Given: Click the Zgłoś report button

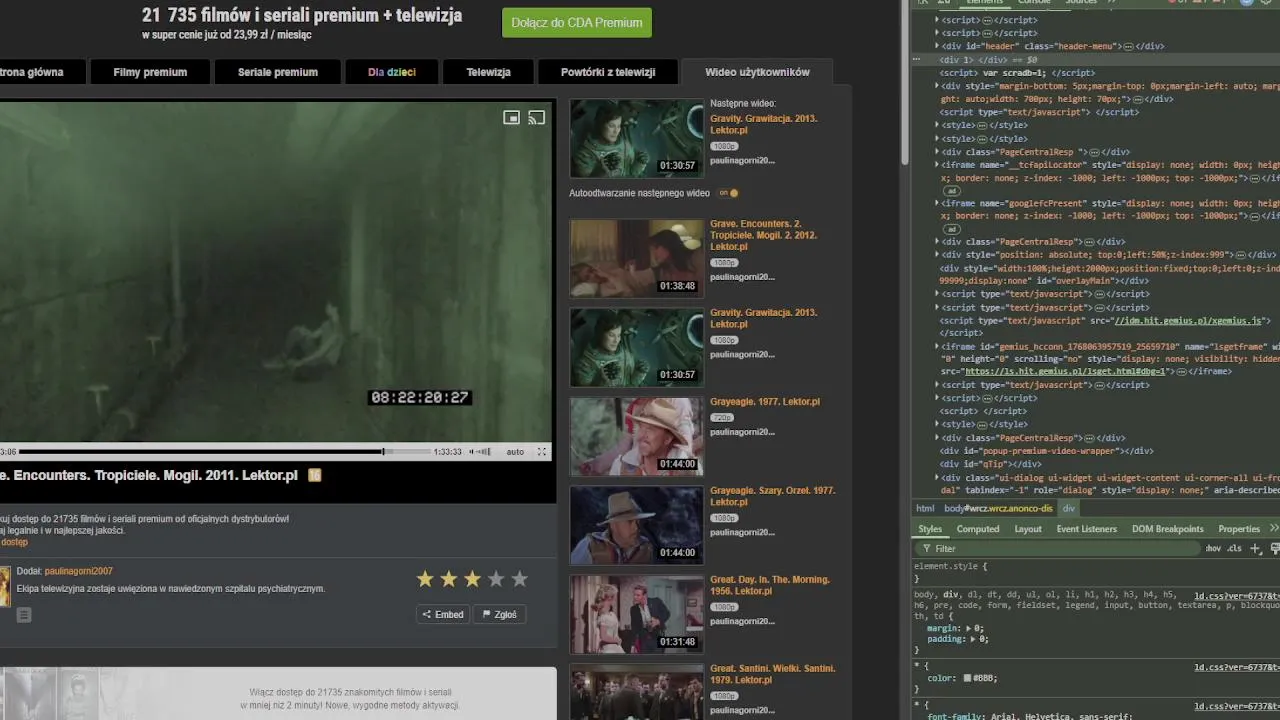Looking at the screenshot, I should pyautogui.click(x=500, y=614).
